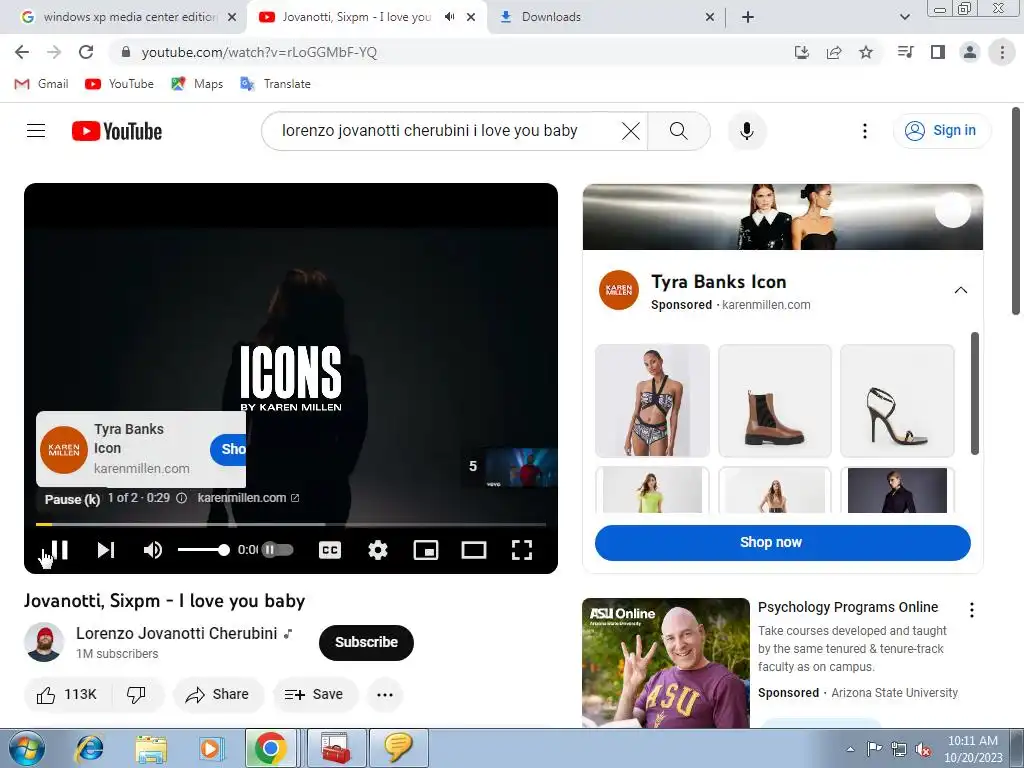Click the Share button

click(218, 694)
